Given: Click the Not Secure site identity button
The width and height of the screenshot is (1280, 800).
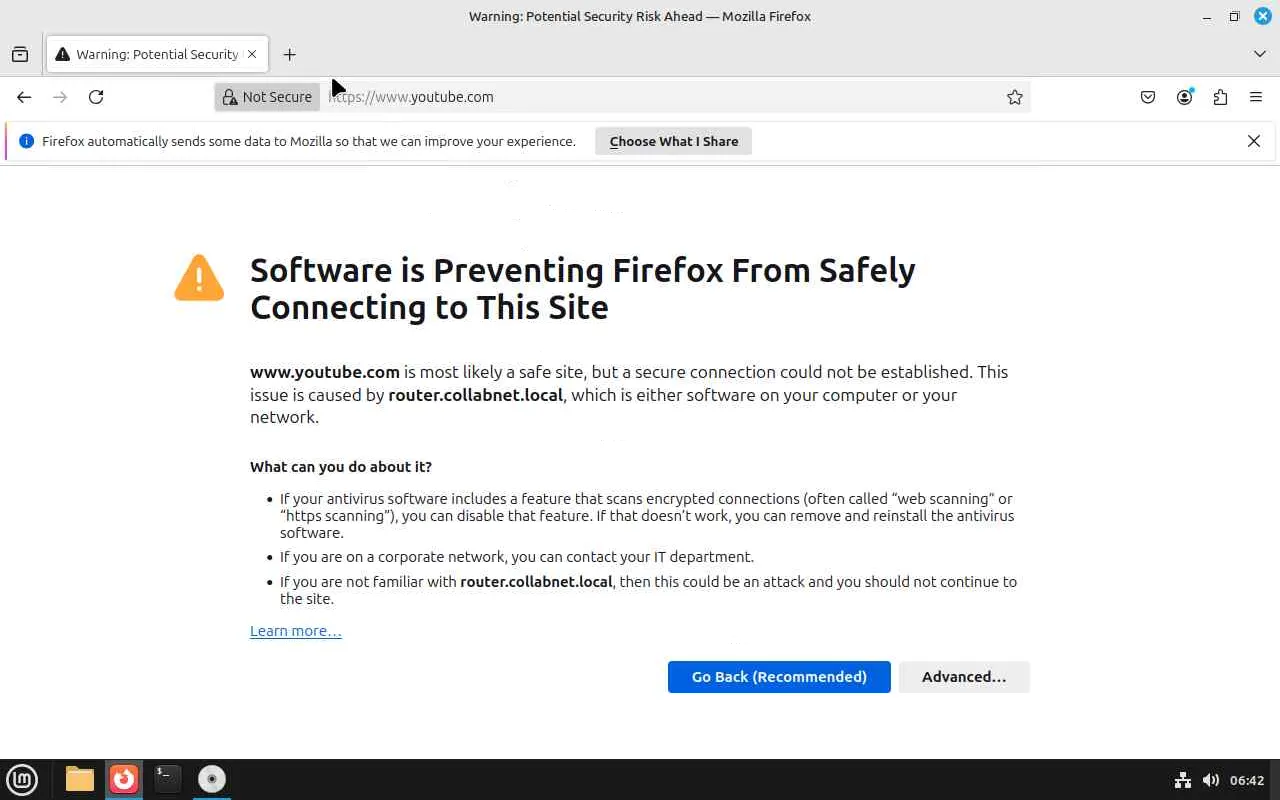Looking at the screenshot, I should pos(267,97).
